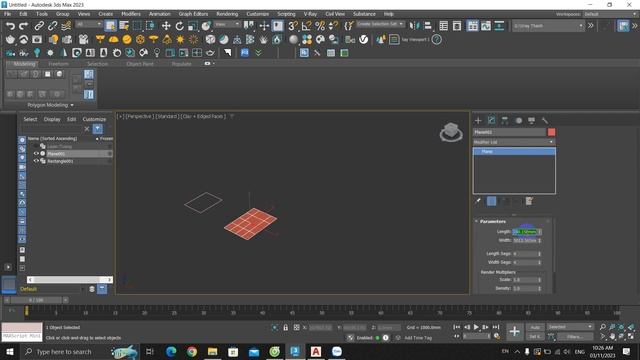Toggle the Auto key button
640x360 pixels.
point(535,327)
